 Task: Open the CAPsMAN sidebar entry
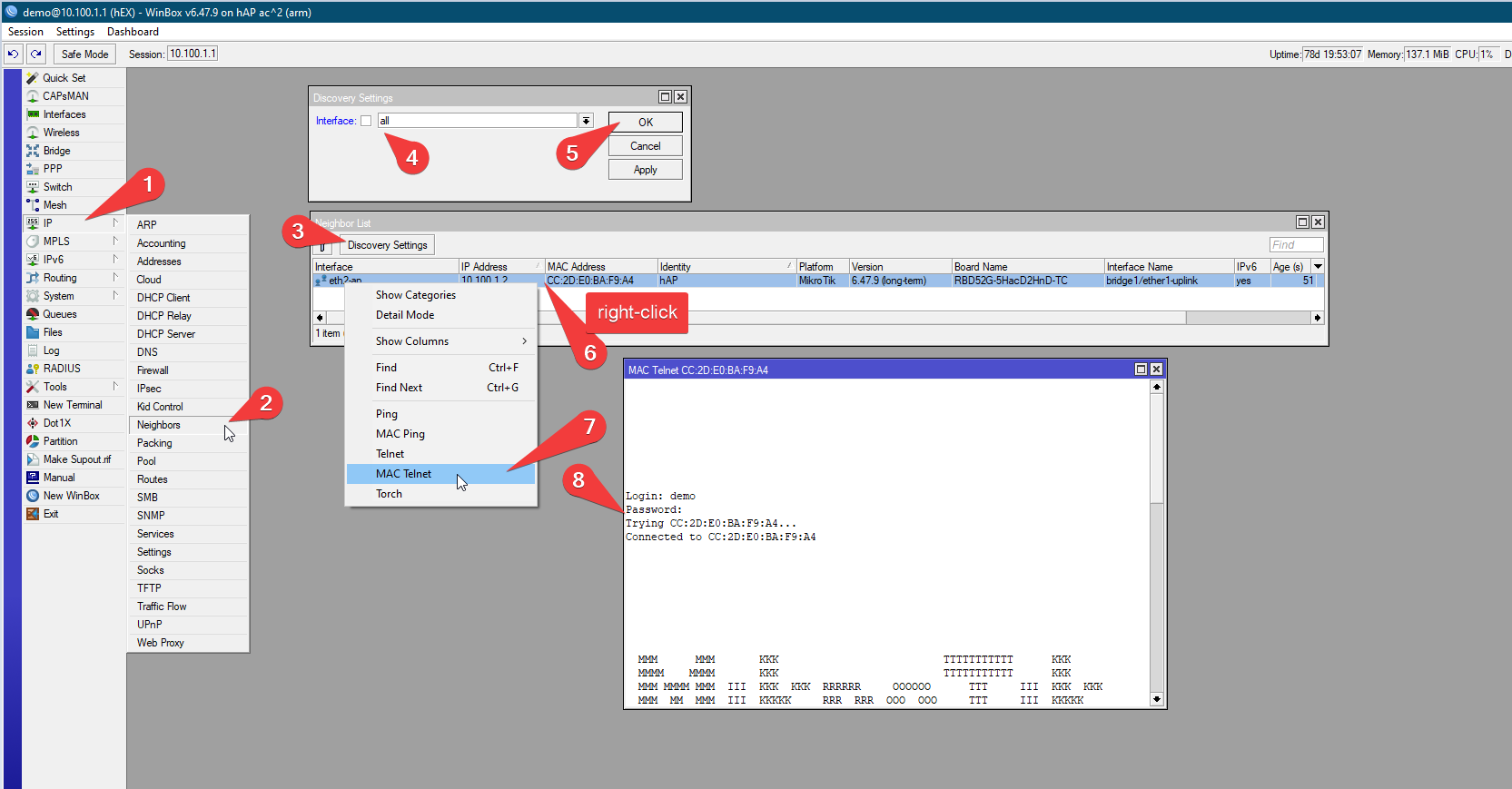[65, 96]
